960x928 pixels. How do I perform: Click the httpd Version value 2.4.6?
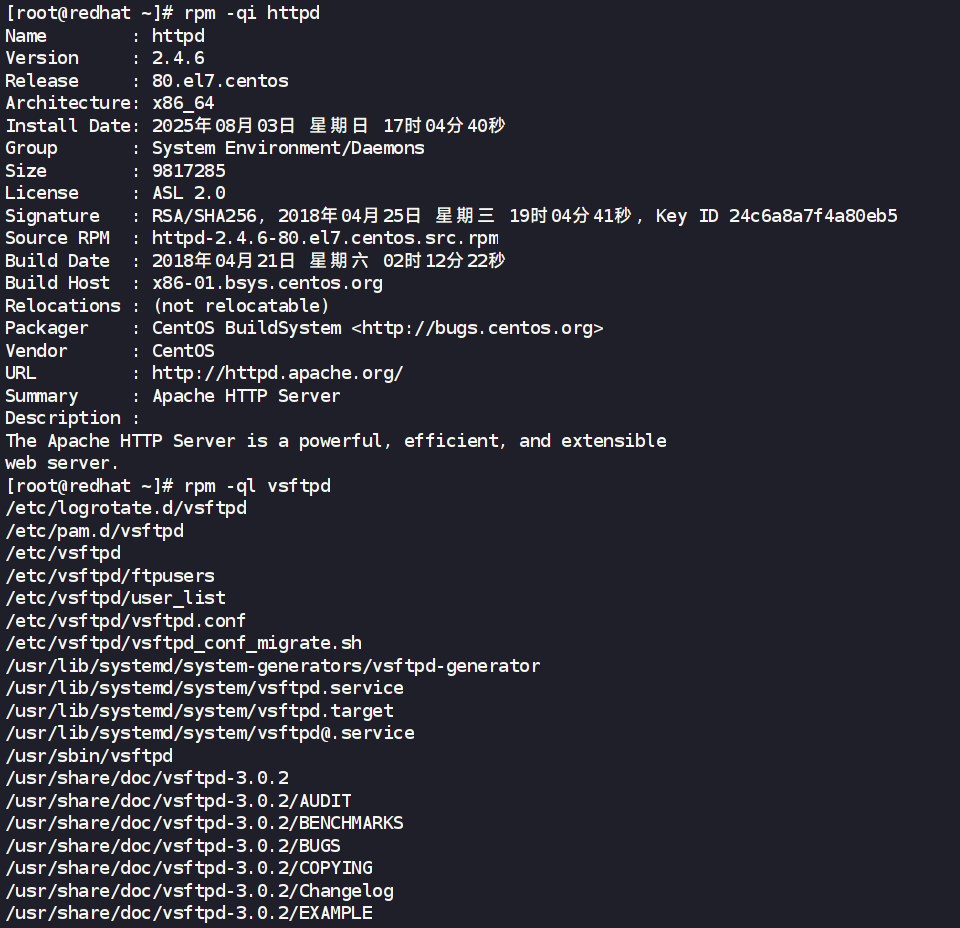(x=178, y=58)
